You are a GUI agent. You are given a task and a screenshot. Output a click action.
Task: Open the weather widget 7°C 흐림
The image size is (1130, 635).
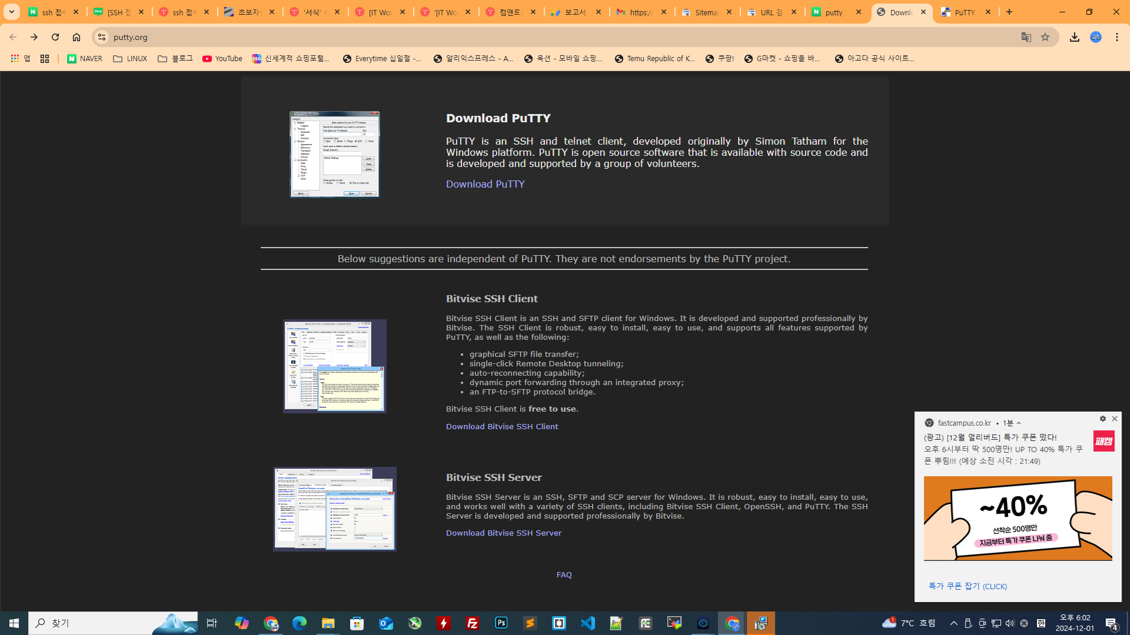click(909, 623)
